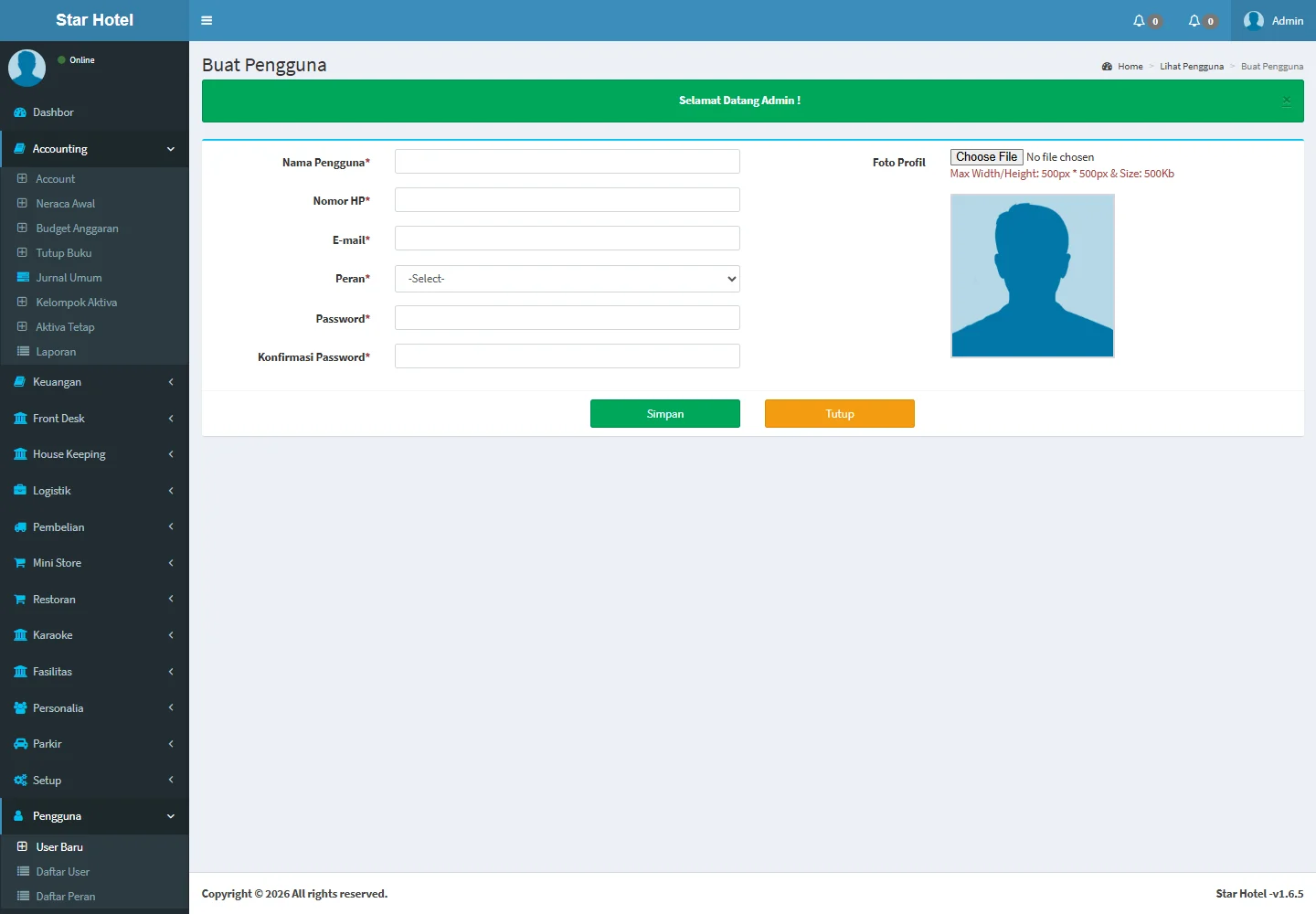Image resolution: width=1316 pixels, height=914 pixels.
Task: Expand the Keuangan sidebar menu
Action: (x=57, y=382)
